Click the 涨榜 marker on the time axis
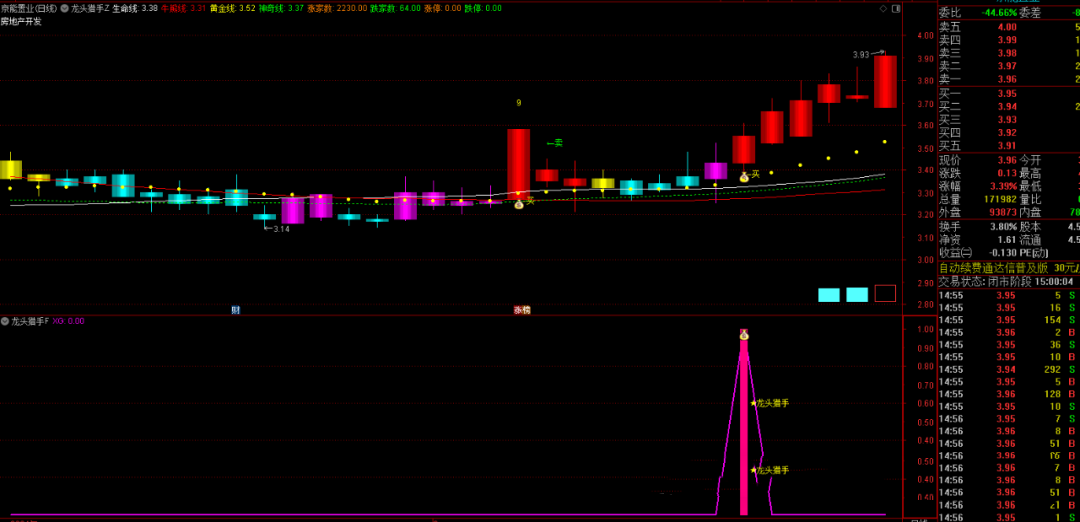The image size is (1080, 522). (x=521, y=310)
